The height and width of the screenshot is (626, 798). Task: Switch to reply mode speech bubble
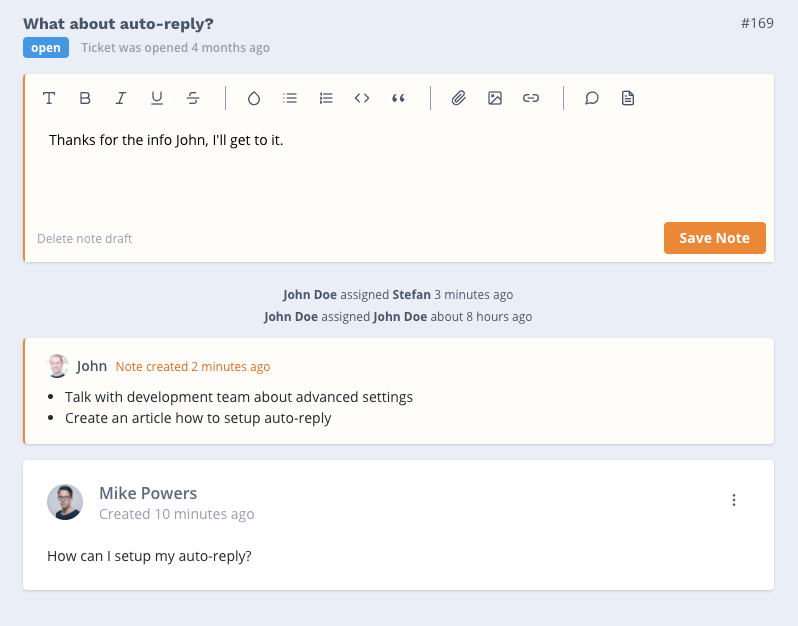(x=591, y=98)
